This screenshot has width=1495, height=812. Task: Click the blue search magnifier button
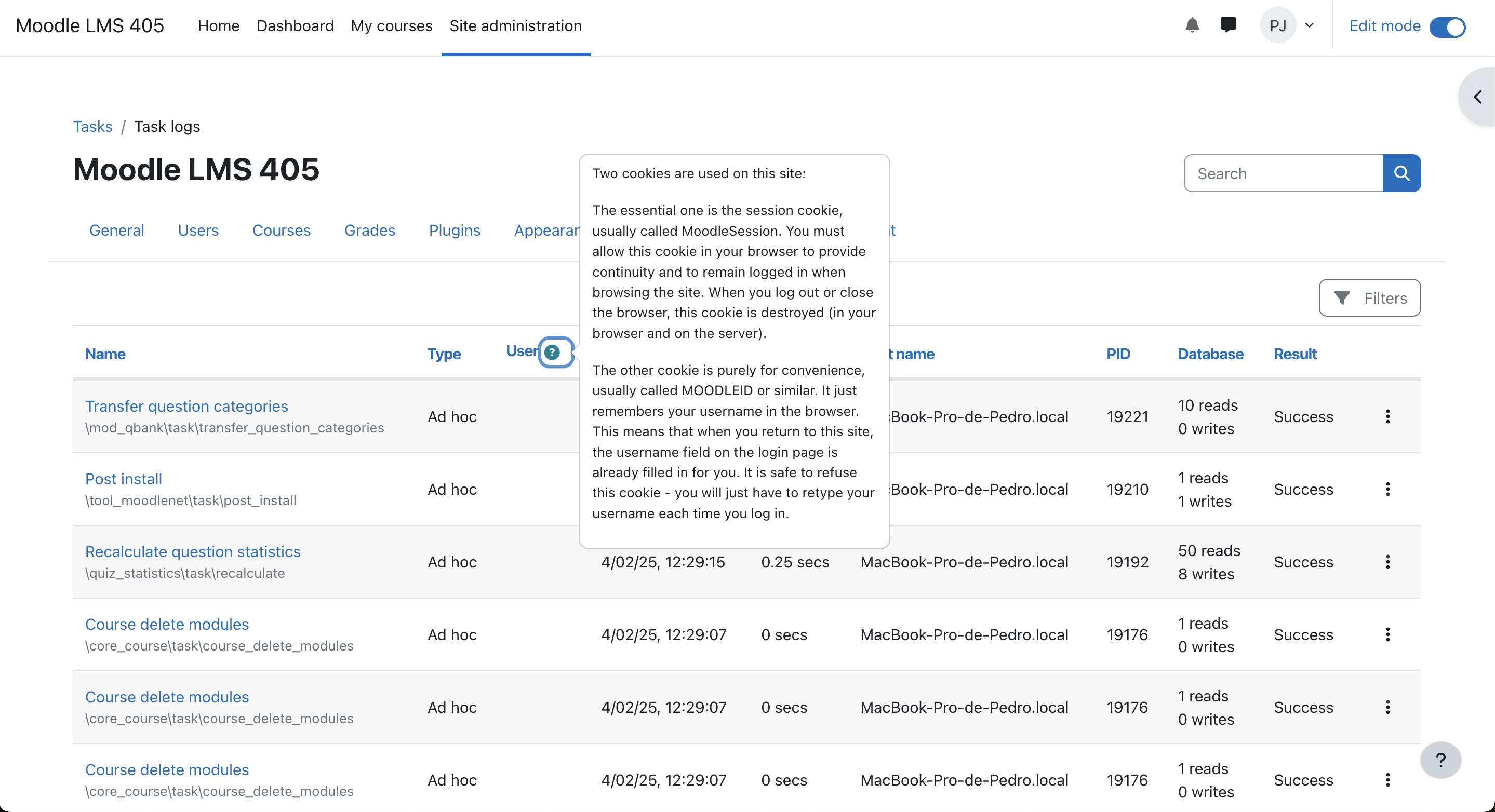1401,173
